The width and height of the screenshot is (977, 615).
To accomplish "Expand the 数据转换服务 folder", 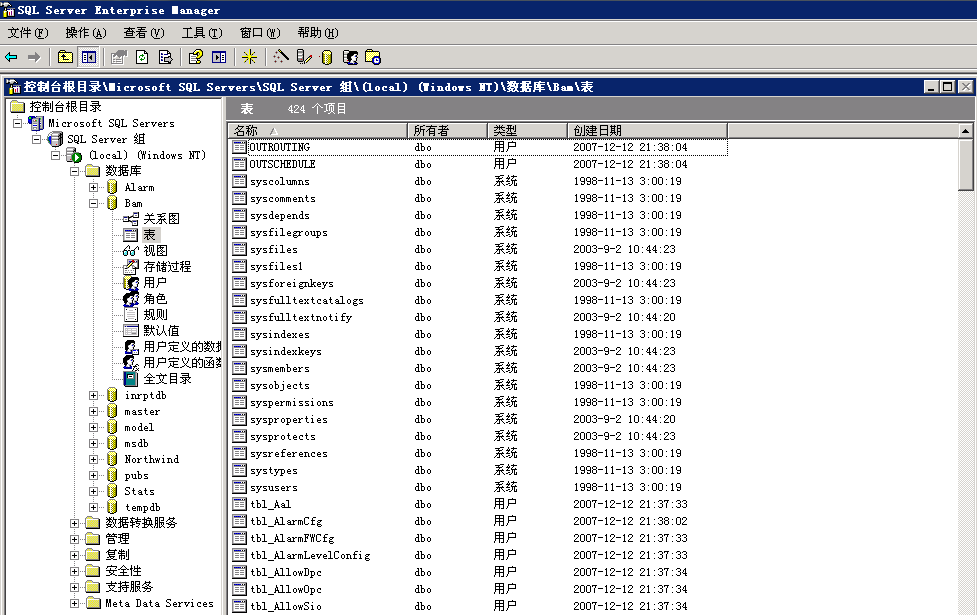I will [74, 523].
